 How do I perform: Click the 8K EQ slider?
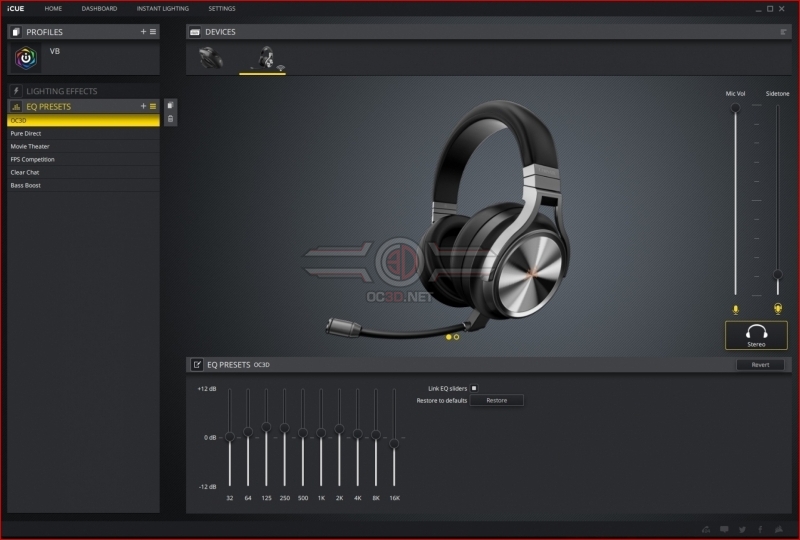[376, 435]
